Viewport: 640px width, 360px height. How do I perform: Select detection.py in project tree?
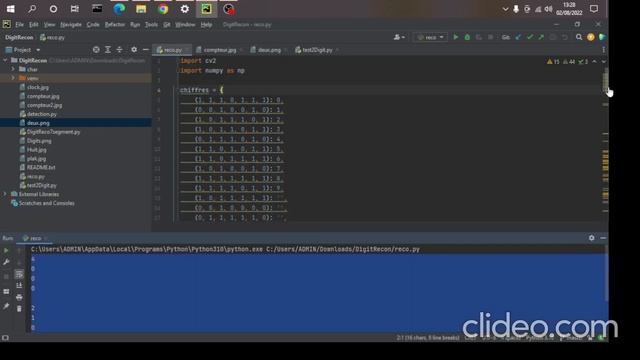pos(42,114)
